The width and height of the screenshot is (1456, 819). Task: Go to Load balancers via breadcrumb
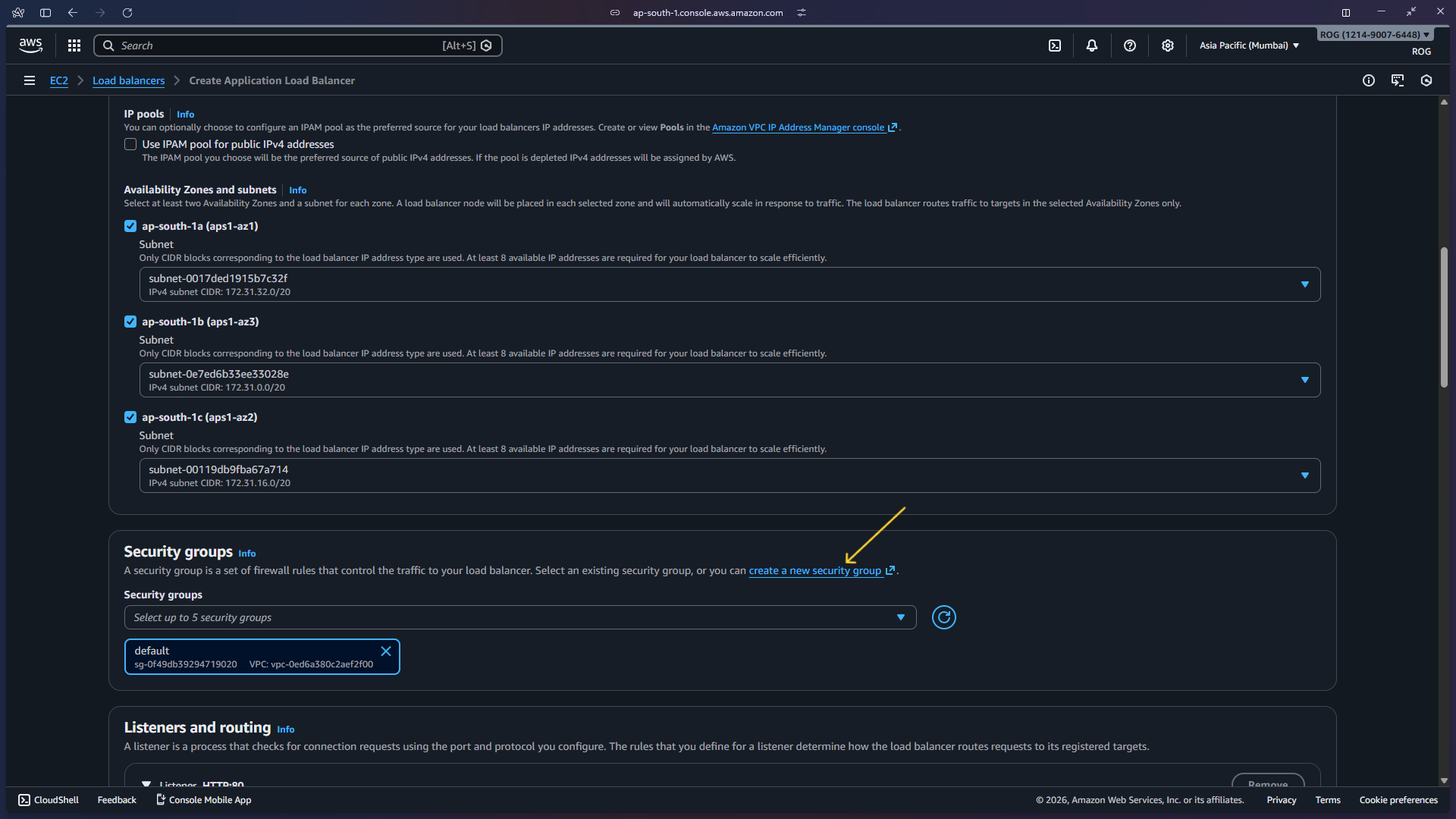pyautogui.click(x=128, y=80)
